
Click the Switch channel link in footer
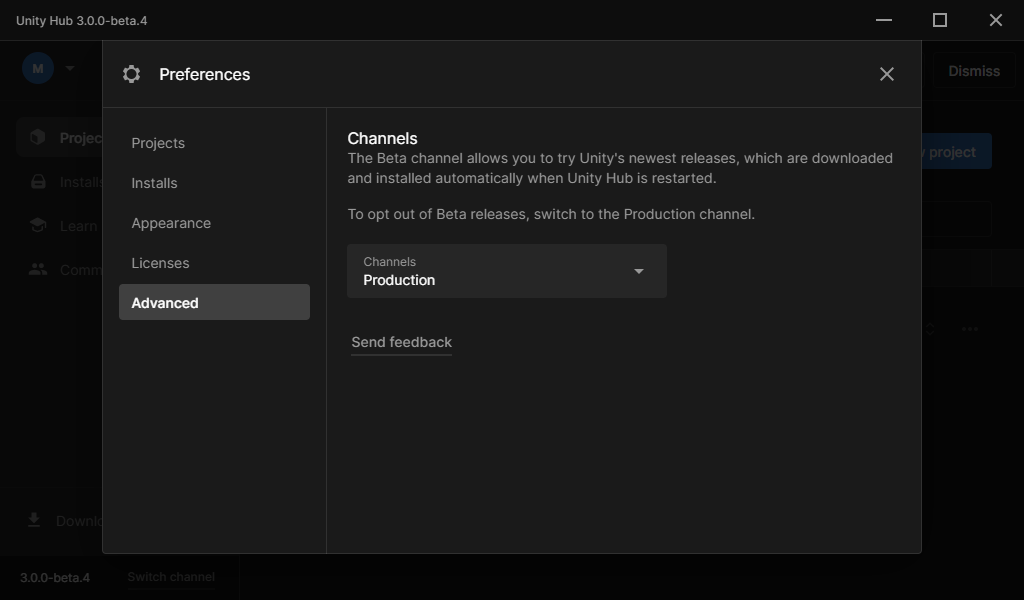[171, 577]
